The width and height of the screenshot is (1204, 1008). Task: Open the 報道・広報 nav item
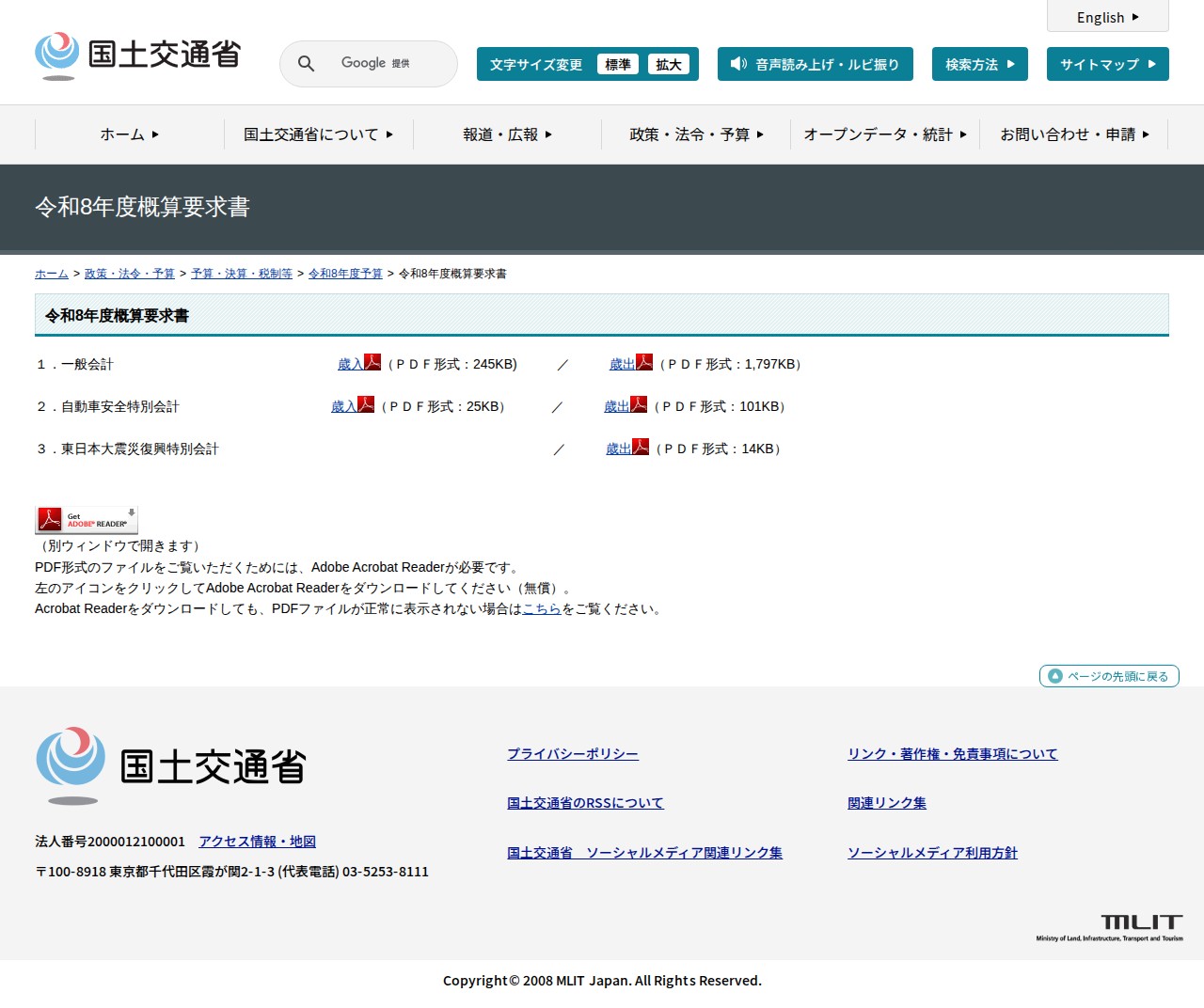pos(507,134)
